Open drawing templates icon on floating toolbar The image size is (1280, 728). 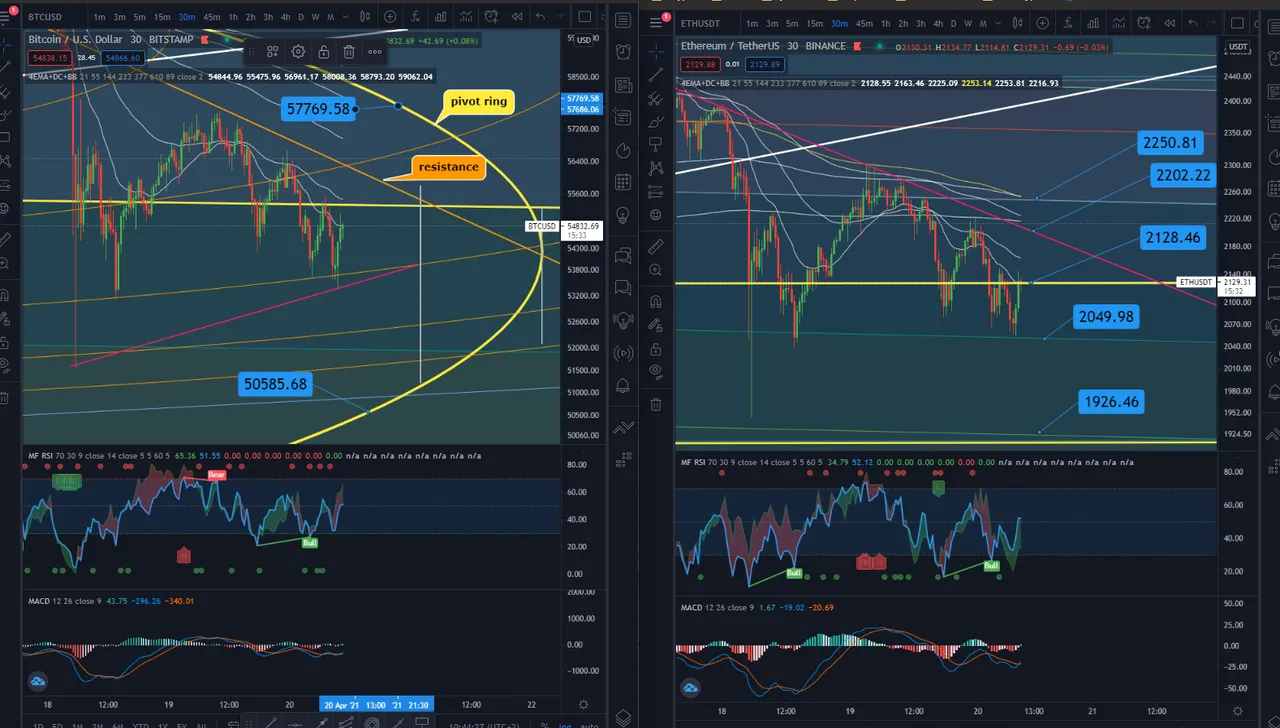272,51
